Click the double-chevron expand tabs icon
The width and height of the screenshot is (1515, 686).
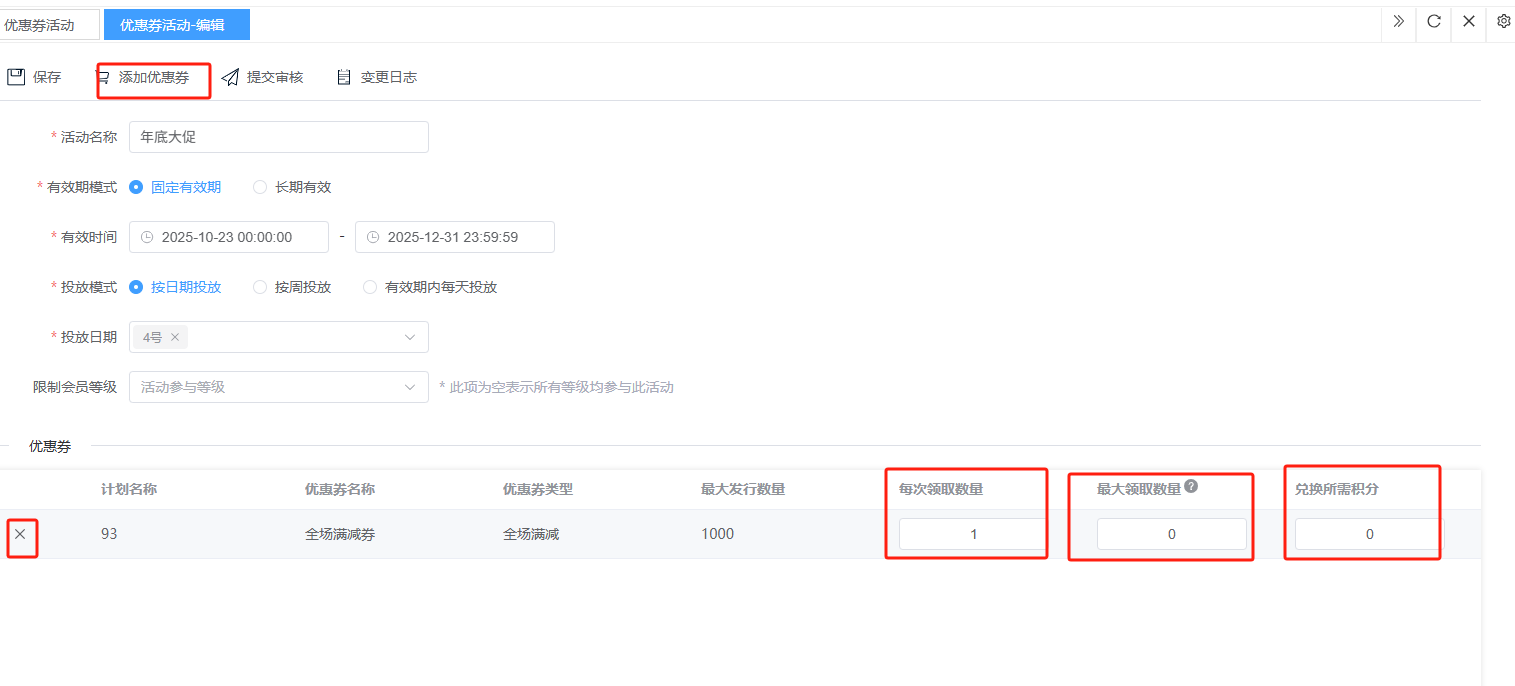pyautogui.click(x=1398, y=21)
